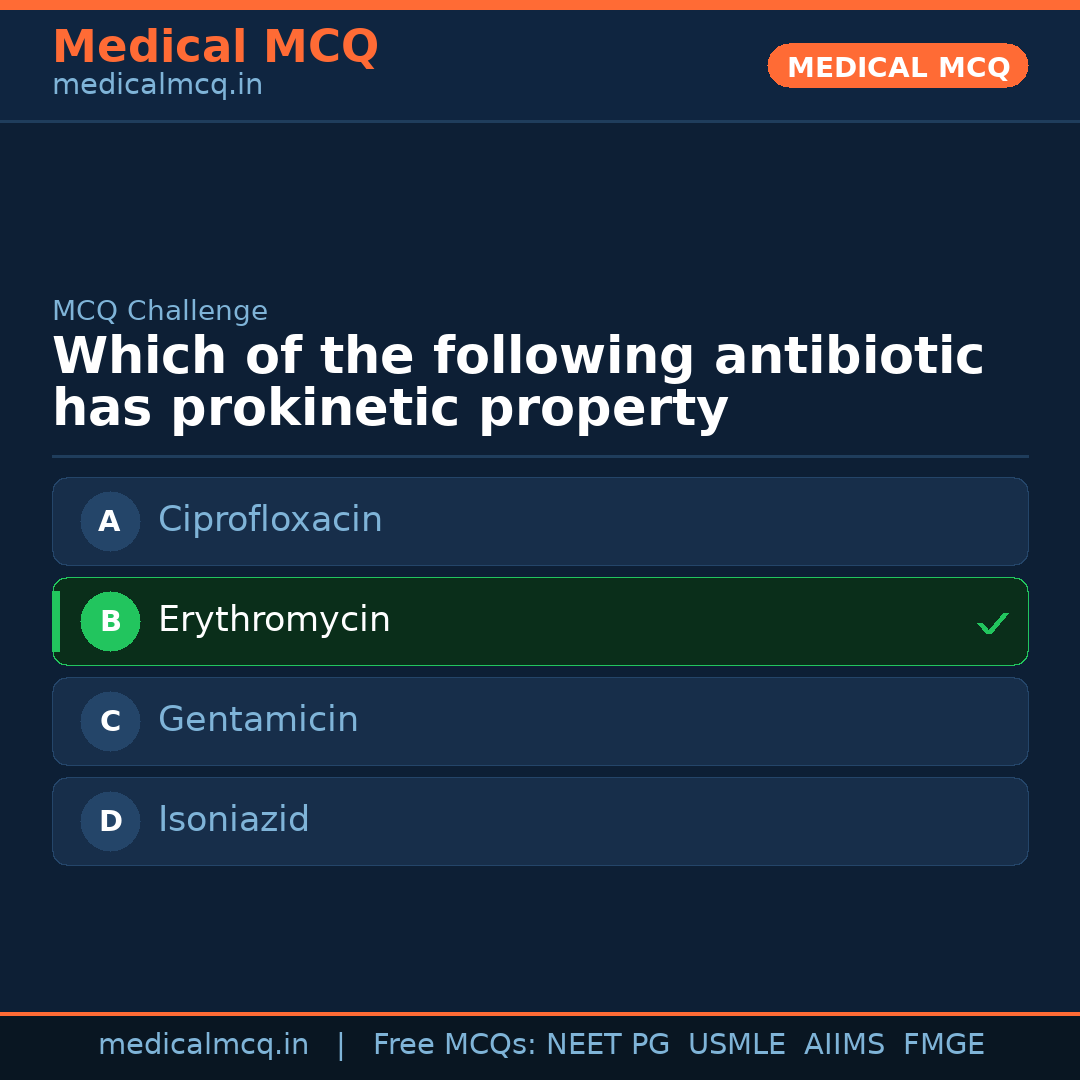
Task: Click the NEET PG footer label
Action: coord(608,1045)
